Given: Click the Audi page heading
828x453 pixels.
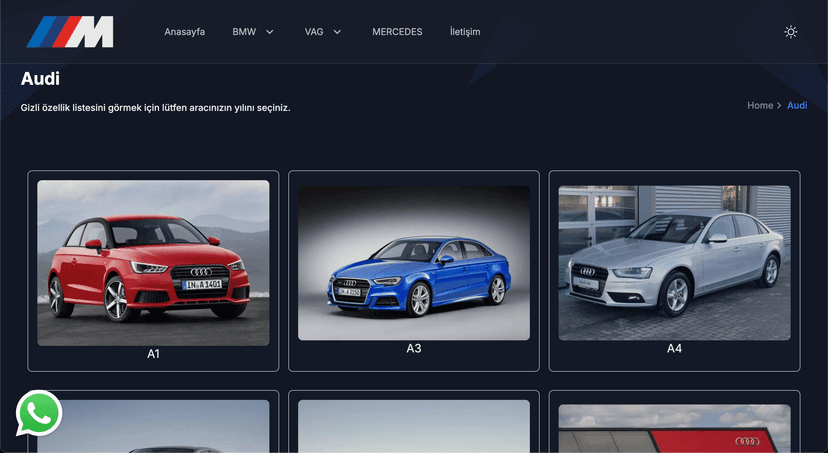Looking at the screenshot, I should tap(40, 79).
